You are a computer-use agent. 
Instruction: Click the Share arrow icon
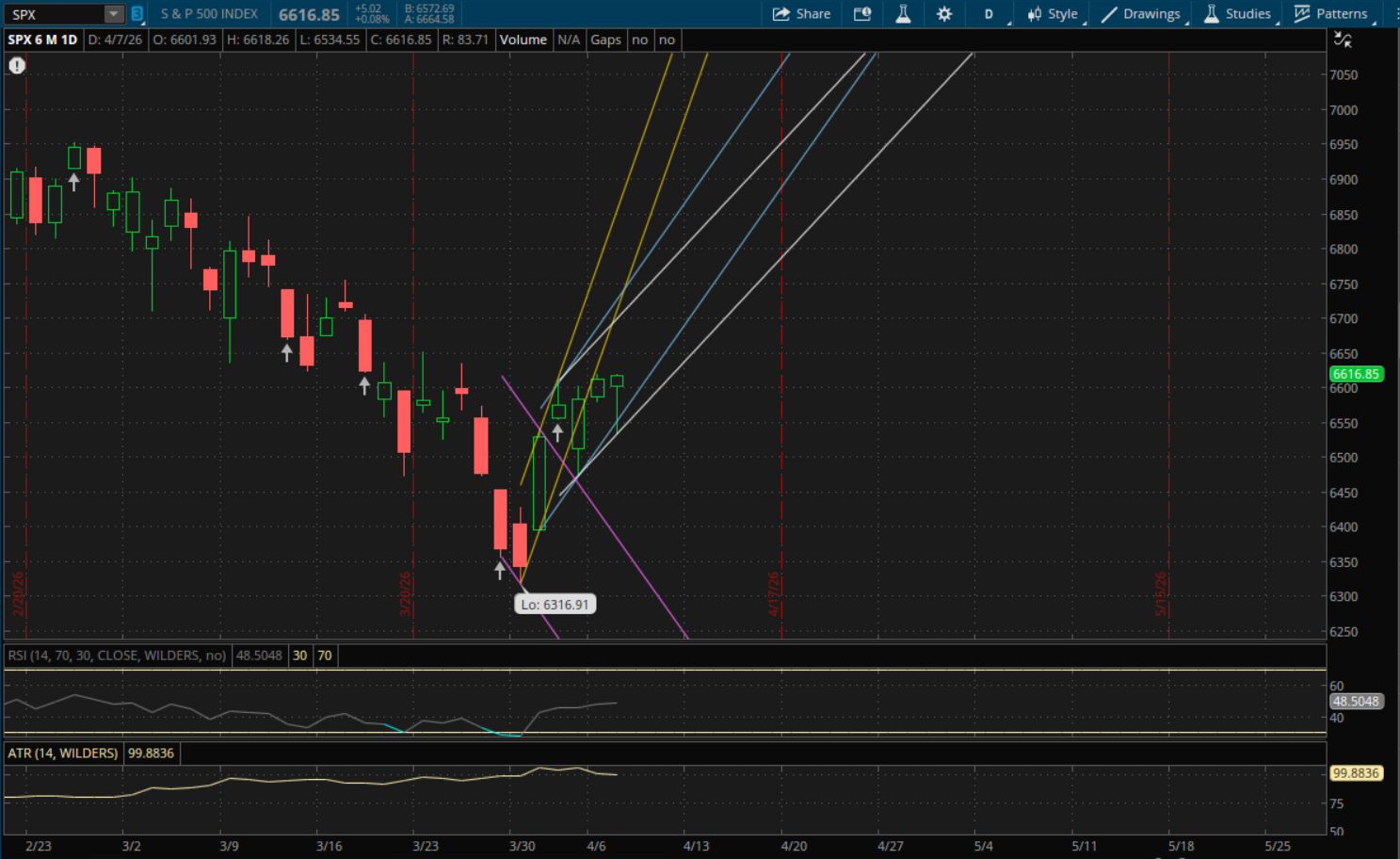780,14
